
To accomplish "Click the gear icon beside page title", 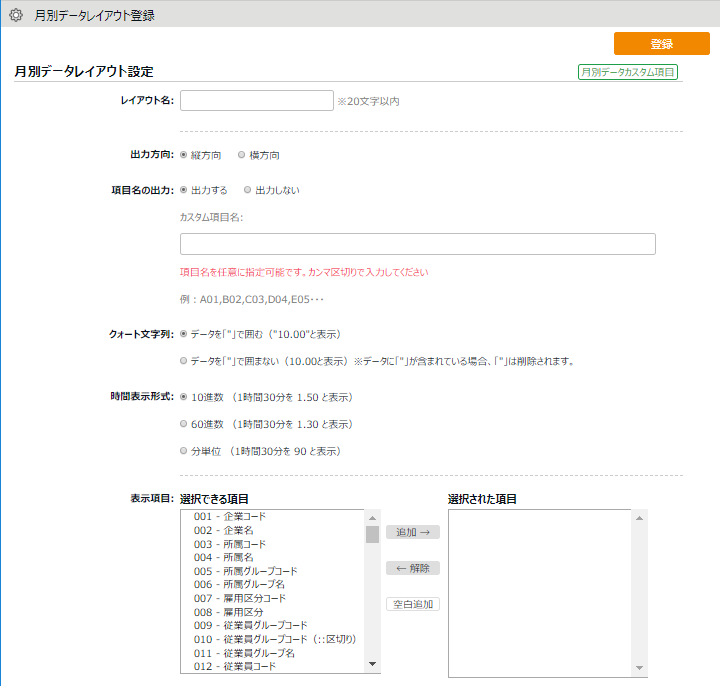I will (x=16, y=15).
